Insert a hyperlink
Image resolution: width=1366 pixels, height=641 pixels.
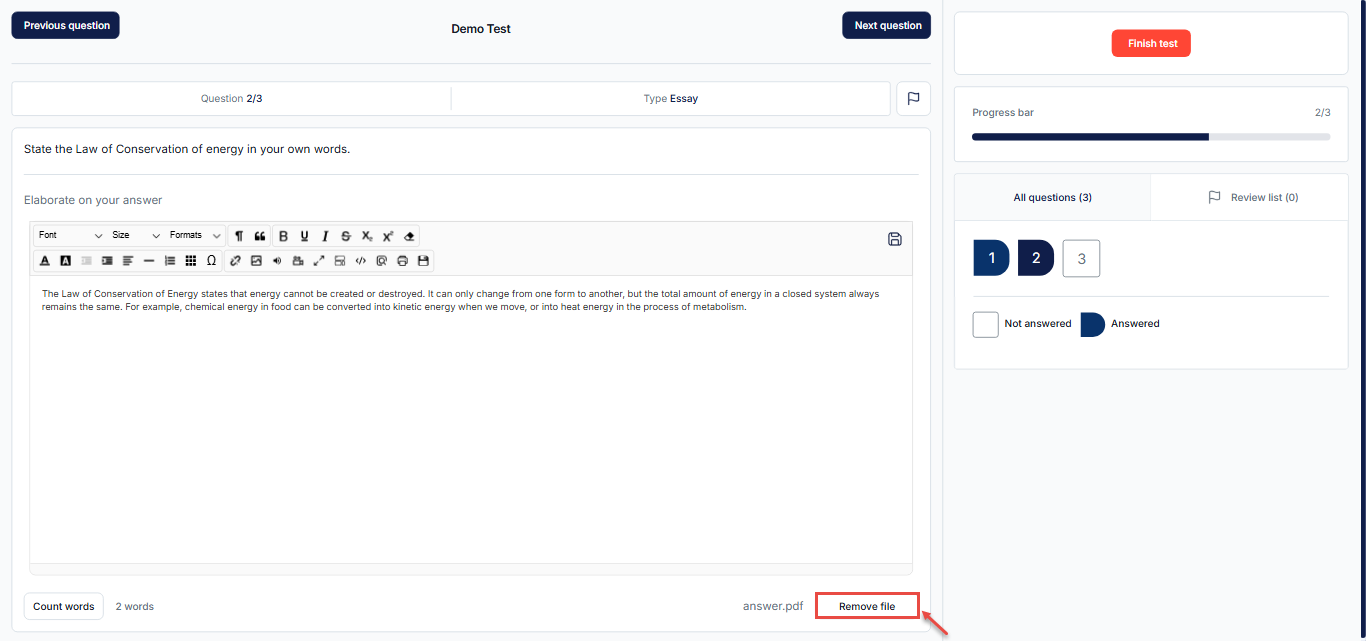235,261
